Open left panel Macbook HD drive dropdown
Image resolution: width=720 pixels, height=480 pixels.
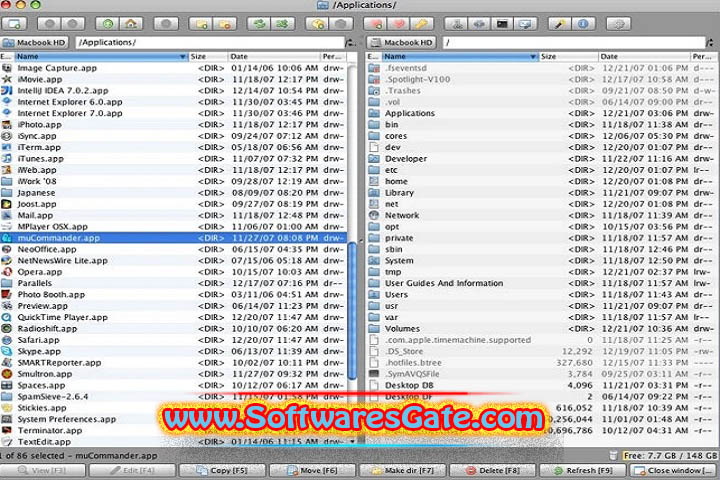pos(34,43)
